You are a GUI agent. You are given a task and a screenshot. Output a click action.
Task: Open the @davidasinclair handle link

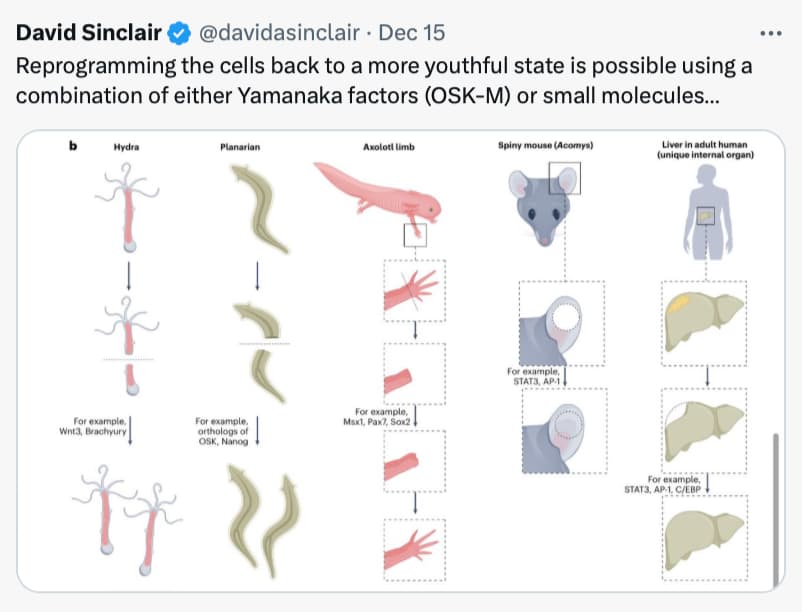279,33
